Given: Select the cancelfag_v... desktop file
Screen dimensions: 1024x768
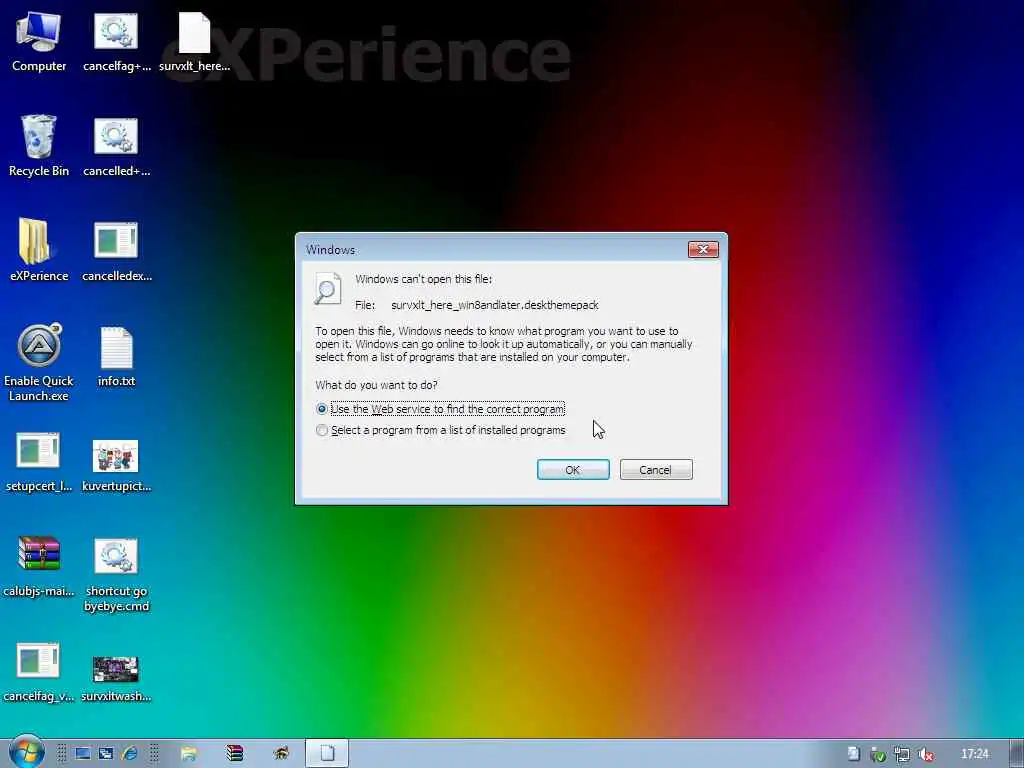Looking at the screenshot, I should 39,671.
